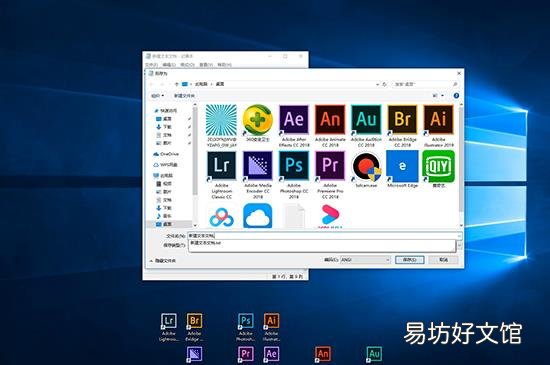Select the Microsoft Edge shortcut in the file list
550x365 pixels.
tap(402, 169)
